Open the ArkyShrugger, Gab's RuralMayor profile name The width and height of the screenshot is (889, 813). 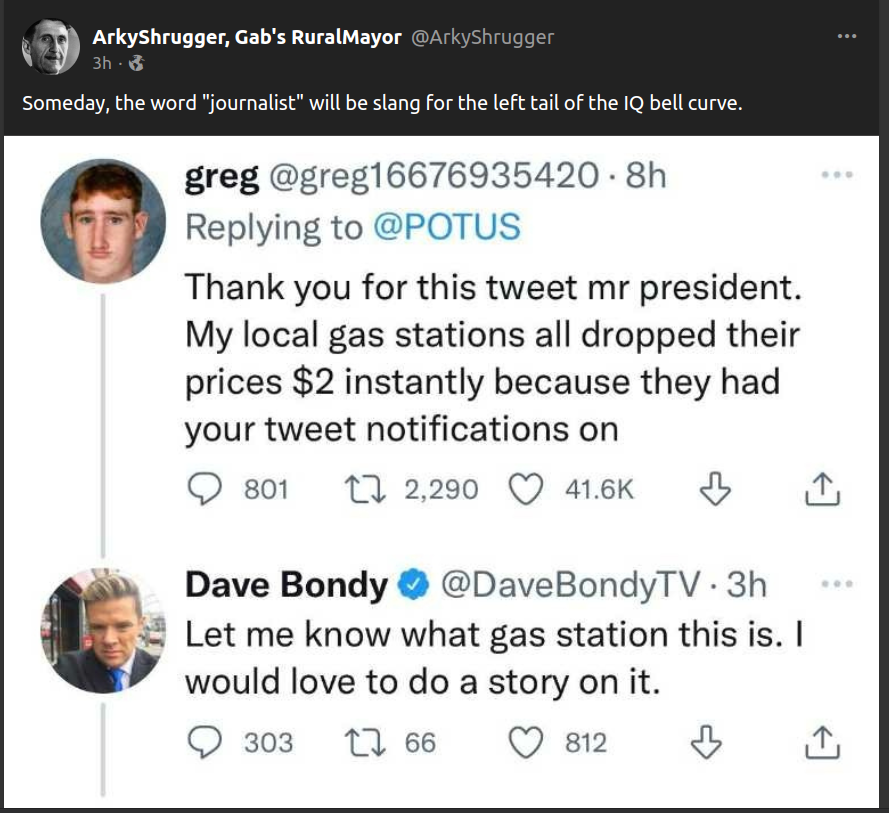pos(246,37)
